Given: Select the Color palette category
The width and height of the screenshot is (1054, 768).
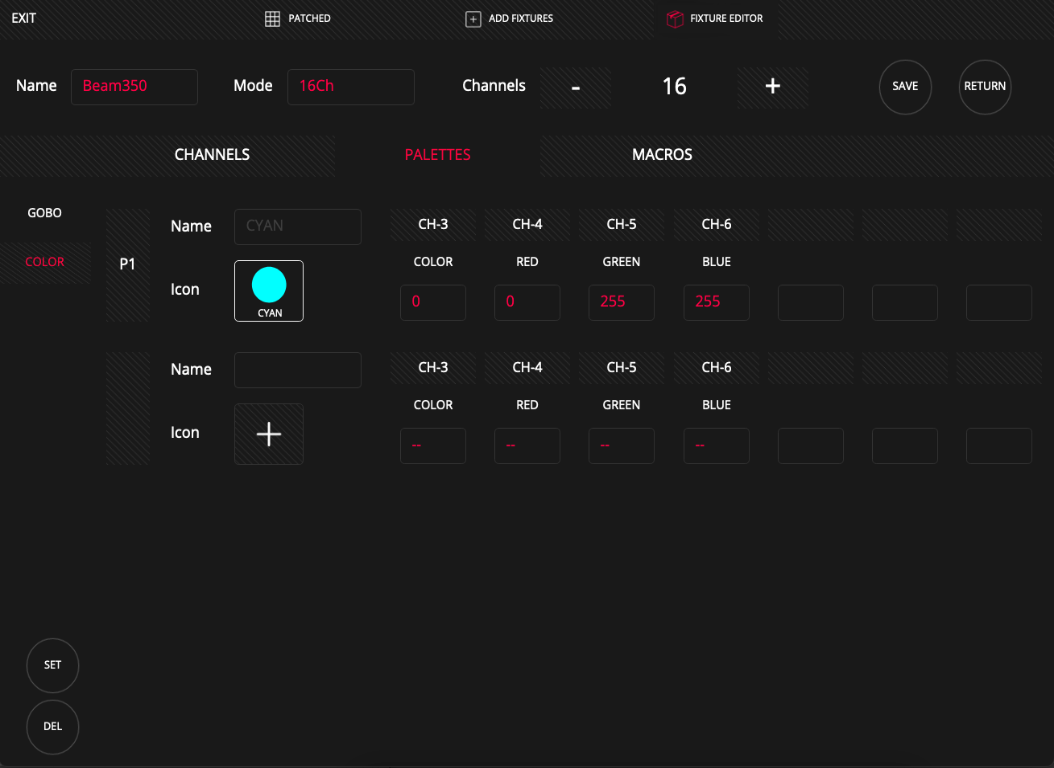Looking at the screenshot, I should point(44,262).
